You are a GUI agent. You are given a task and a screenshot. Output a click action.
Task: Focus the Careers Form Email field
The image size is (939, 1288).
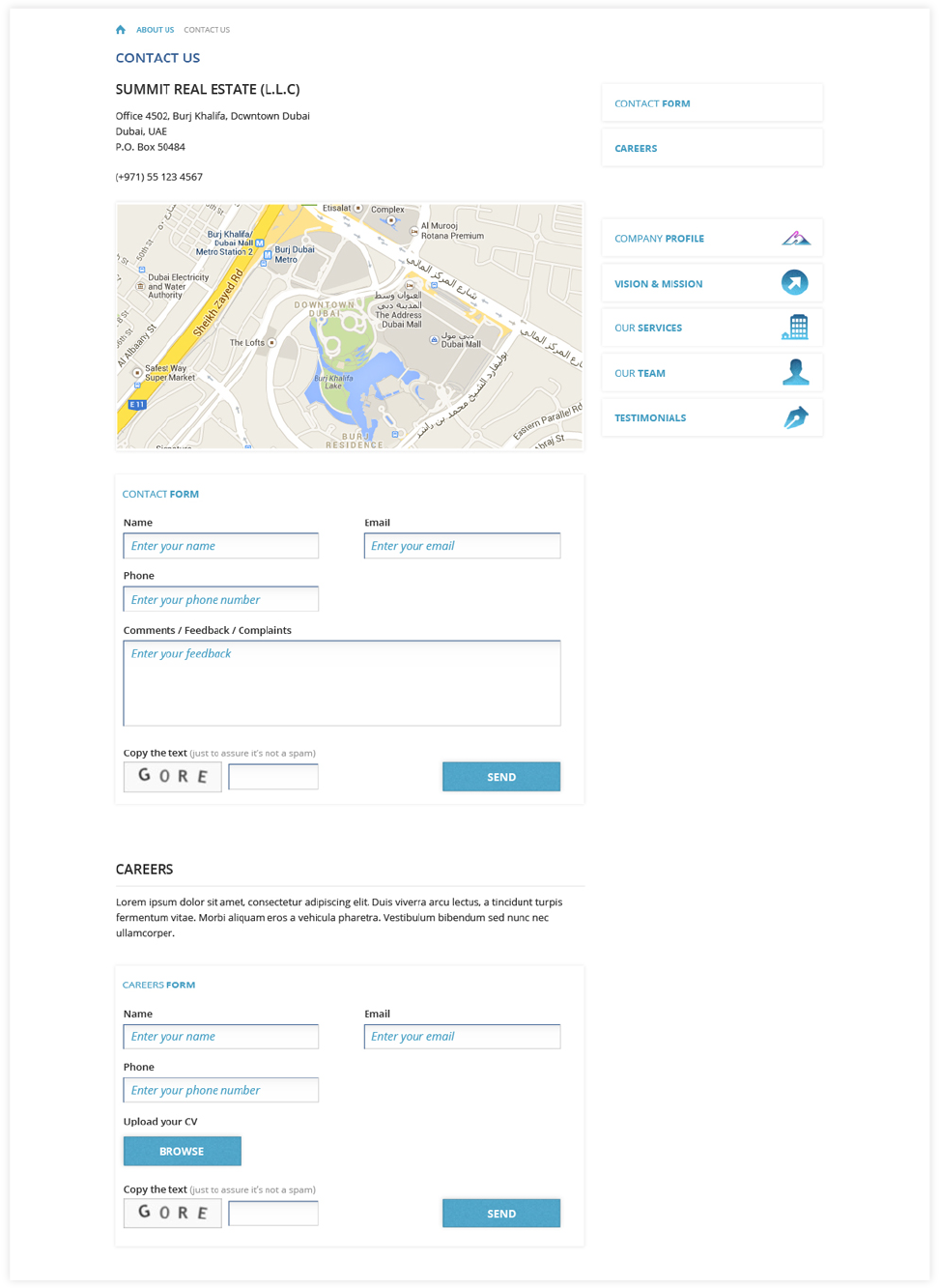click(x=462, y=1037)
